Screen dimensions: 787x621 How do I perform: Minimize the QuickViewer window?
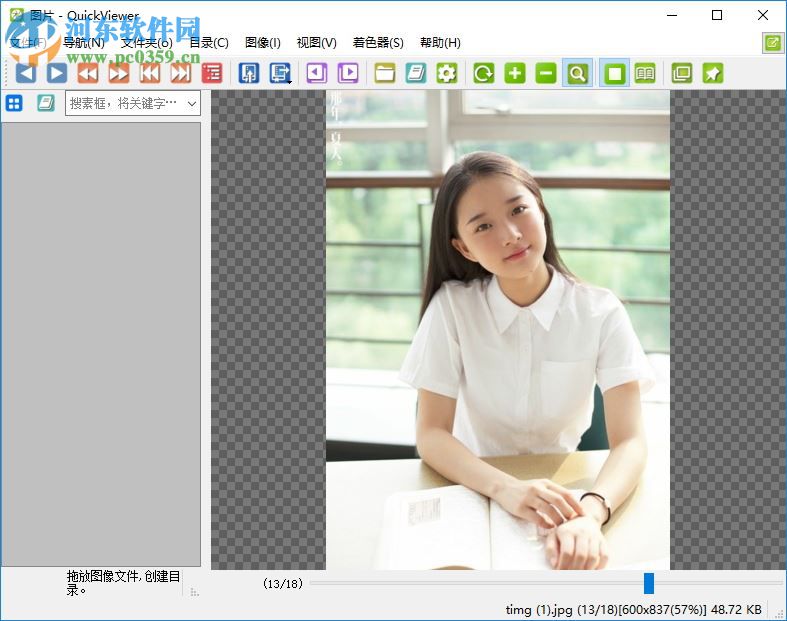tap(672, 15)
